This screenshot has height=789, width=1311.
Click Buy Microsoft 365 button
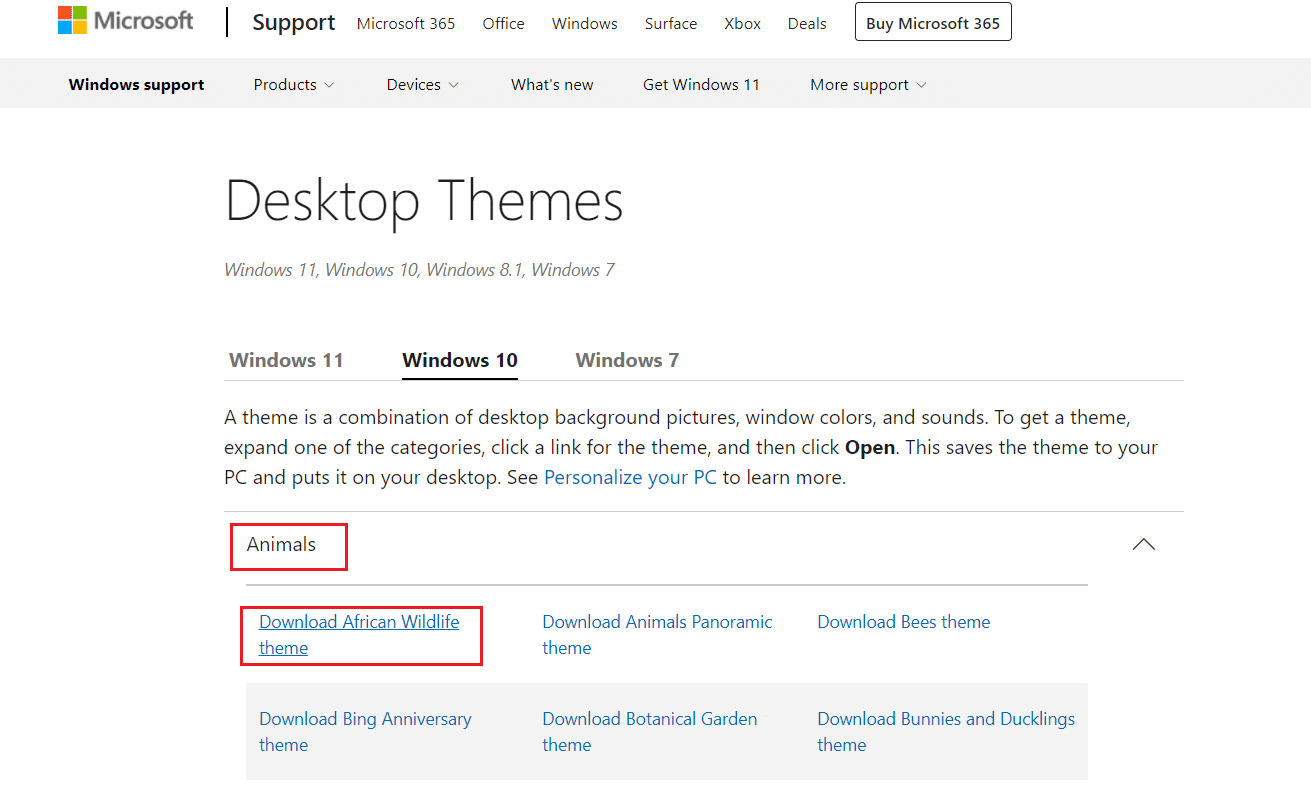(932, 21)
